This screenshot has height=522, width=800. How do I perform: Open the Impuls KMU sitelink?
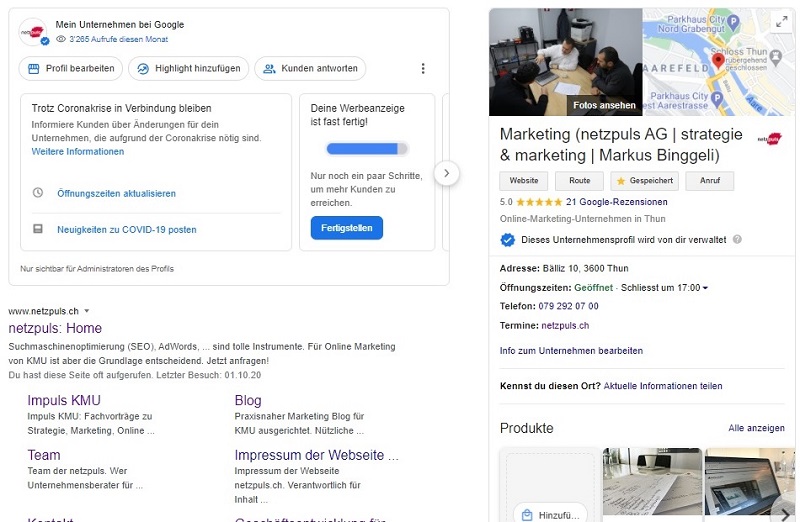coord(64,401)
